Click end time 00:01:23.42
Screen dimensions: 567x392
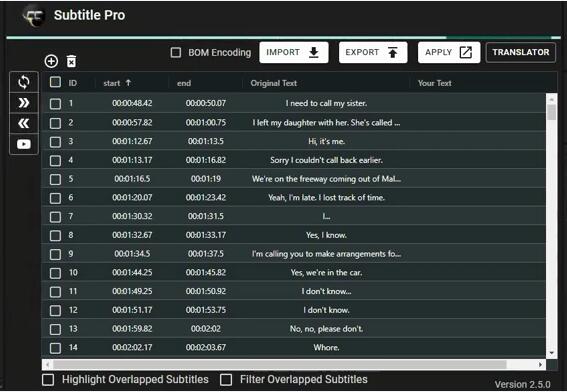pyautogui.click(x=205, y=198)
